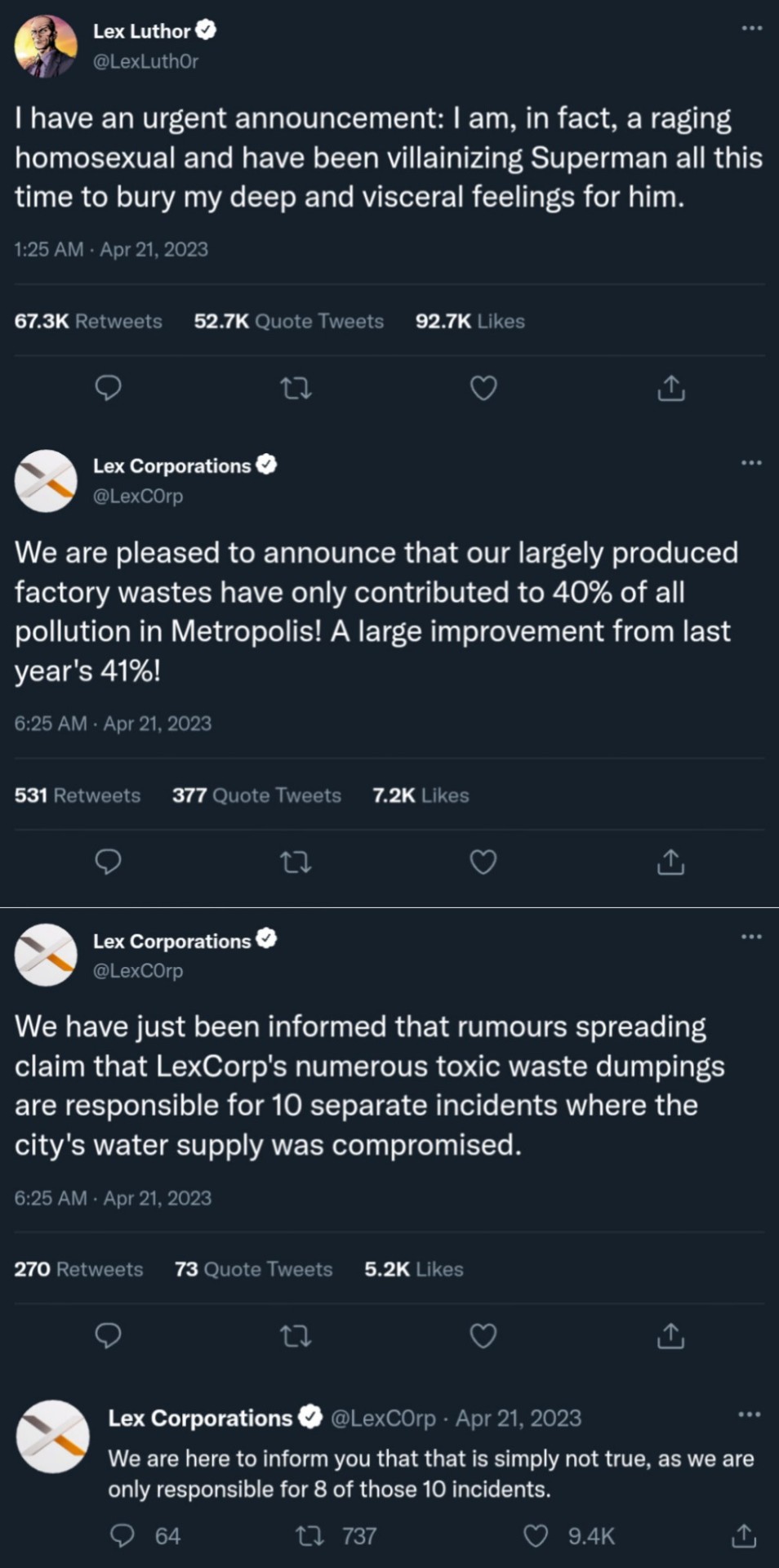
Task: Open the 92.7K Likes list
Action: (x=470, y=321)
